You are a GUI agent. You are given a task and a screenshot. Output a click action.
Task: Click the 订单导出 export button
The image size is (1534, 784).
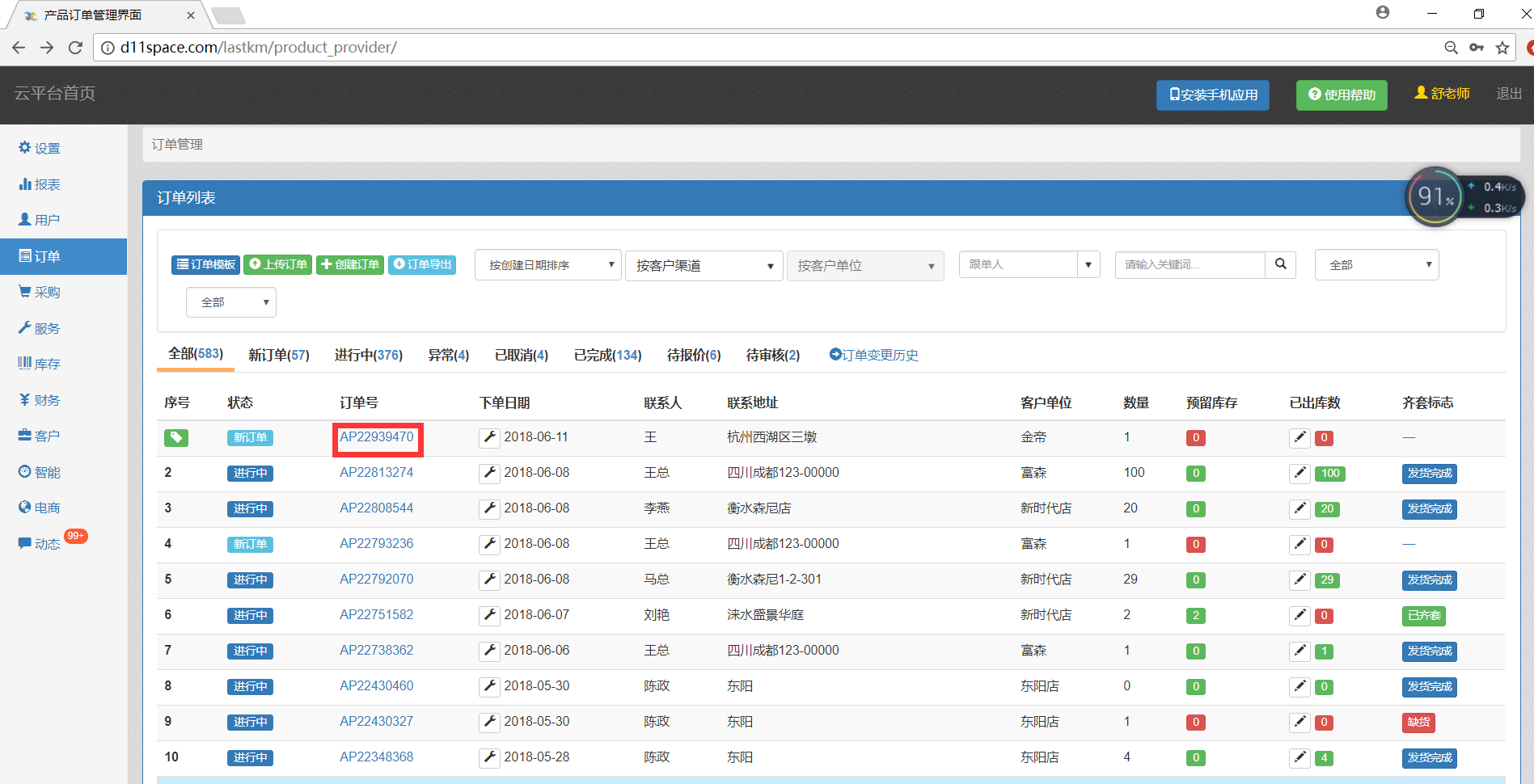pyautogui.click(x=422, y=264)
